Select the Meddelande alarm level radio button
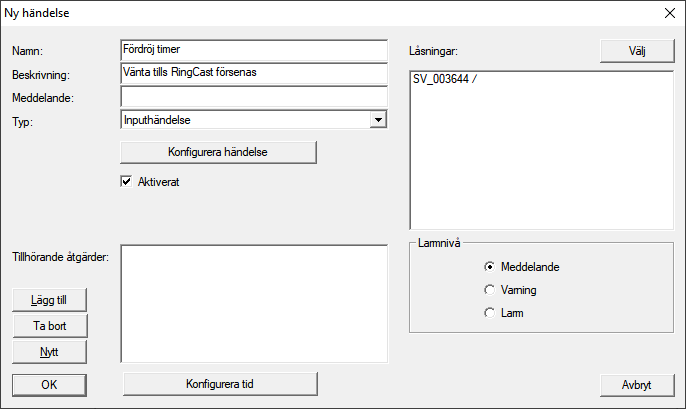Screen dimensions: 686x409 click(x=489, y=267)
